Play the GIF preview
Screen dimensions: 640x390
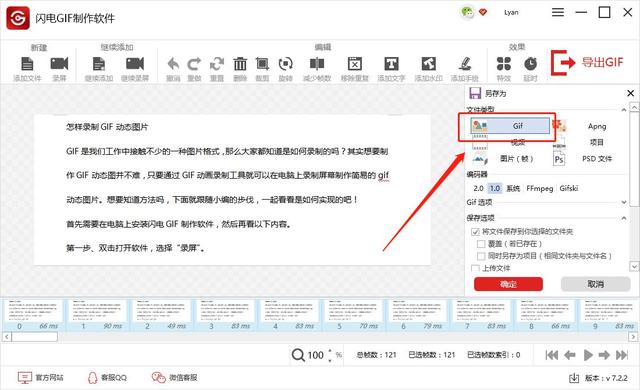point(588,355)
